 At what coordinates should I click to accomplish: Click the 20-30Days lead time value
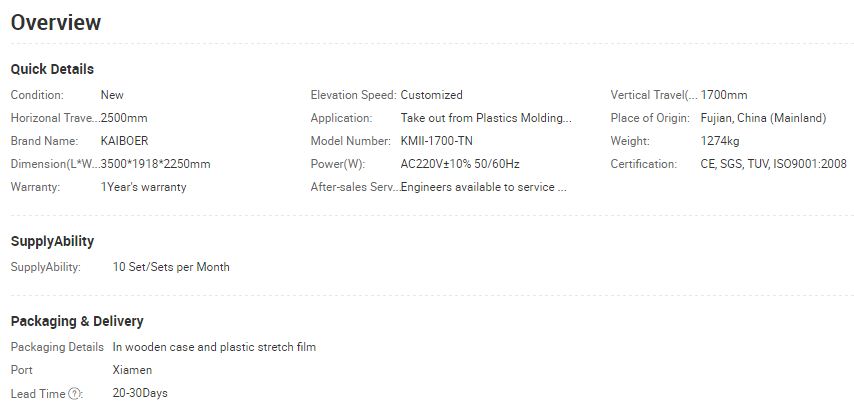pos(140,393)
